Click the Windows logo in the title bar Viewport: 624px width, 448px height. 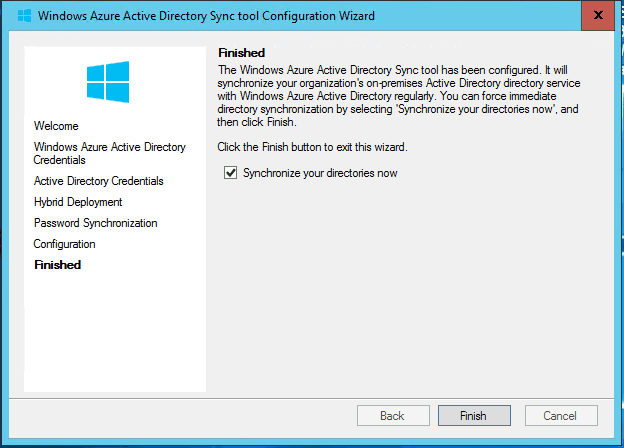pos(25,16)
